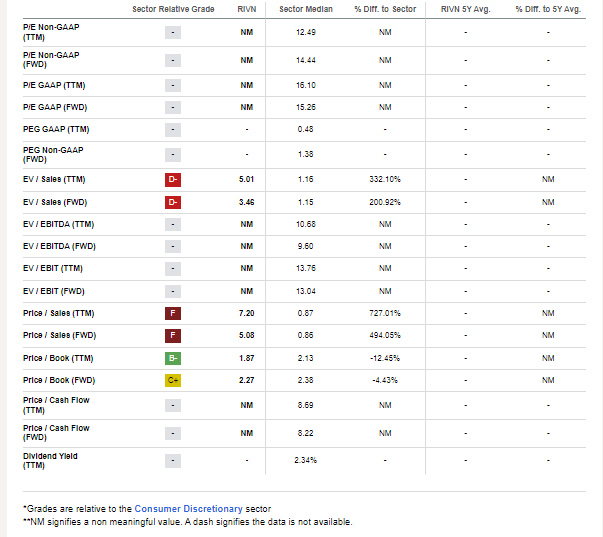Click the empty grade badge for P/E Non-GAAP (TTM)
603x537 pixels.
click(x=173, y=32)
